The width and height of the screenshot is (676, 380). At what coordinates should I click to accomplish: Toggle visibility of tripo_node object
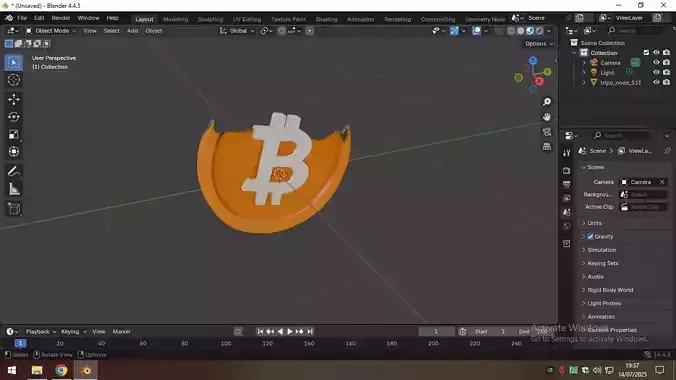[x=656, y=82]
